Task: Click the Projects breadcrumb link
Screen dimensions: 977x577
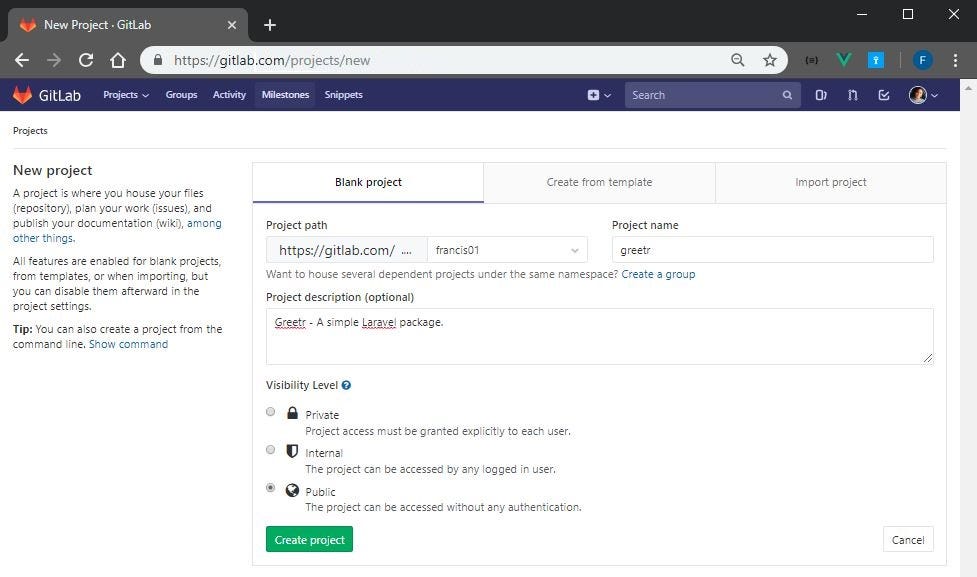Action: (30, 131)
